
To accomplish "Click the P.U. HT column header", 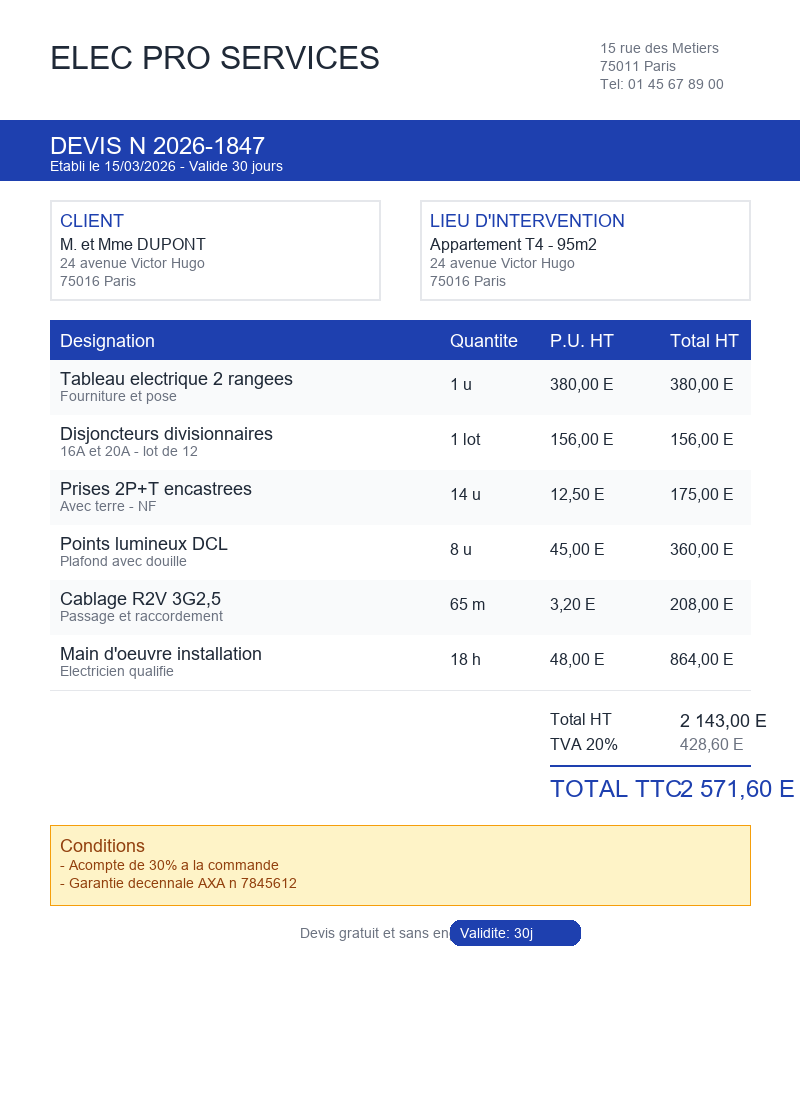I will point(581,341).
